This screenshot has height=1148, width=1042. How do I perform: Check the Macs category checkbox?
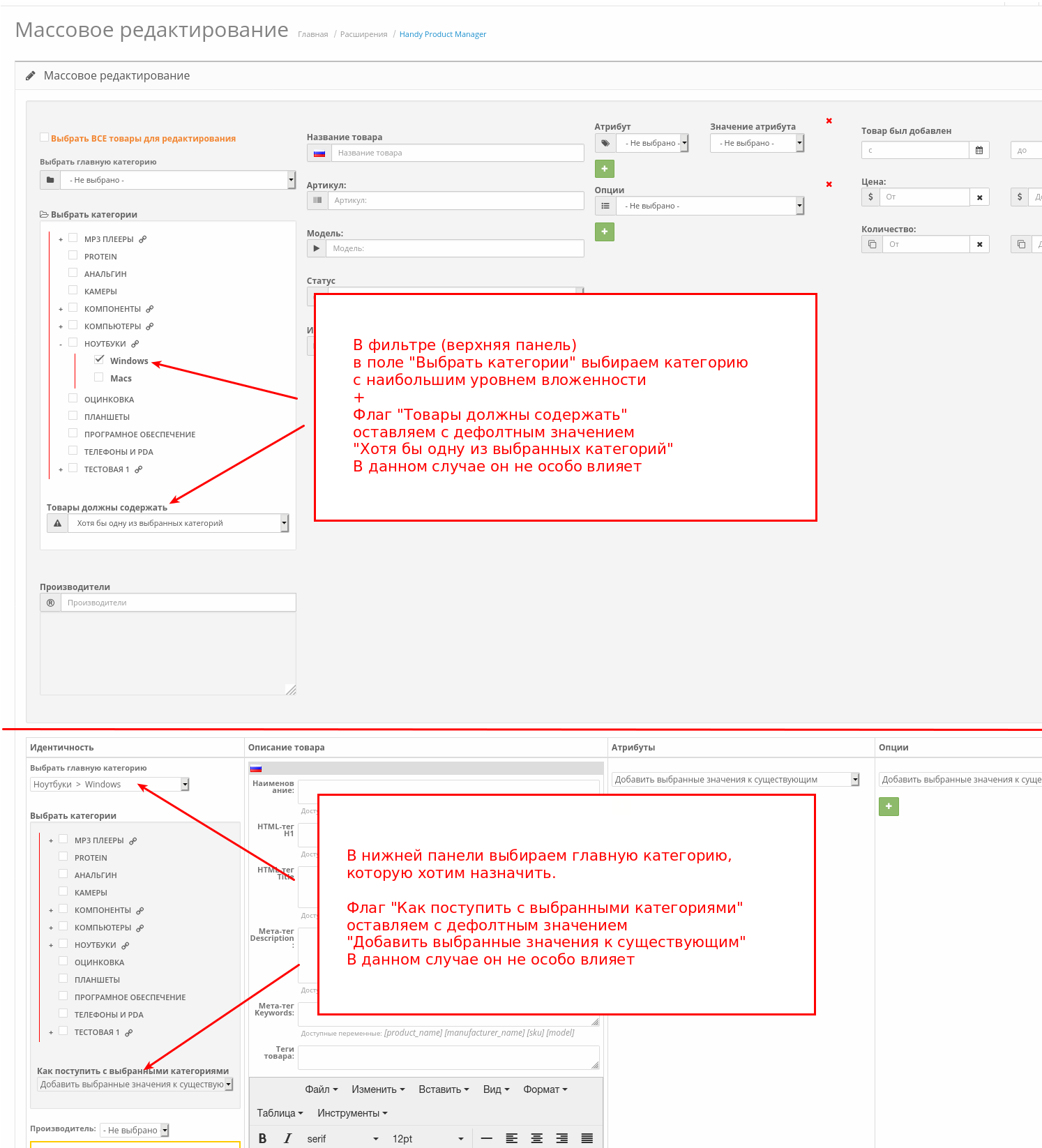pyautogui.click(x=99, y=377)
